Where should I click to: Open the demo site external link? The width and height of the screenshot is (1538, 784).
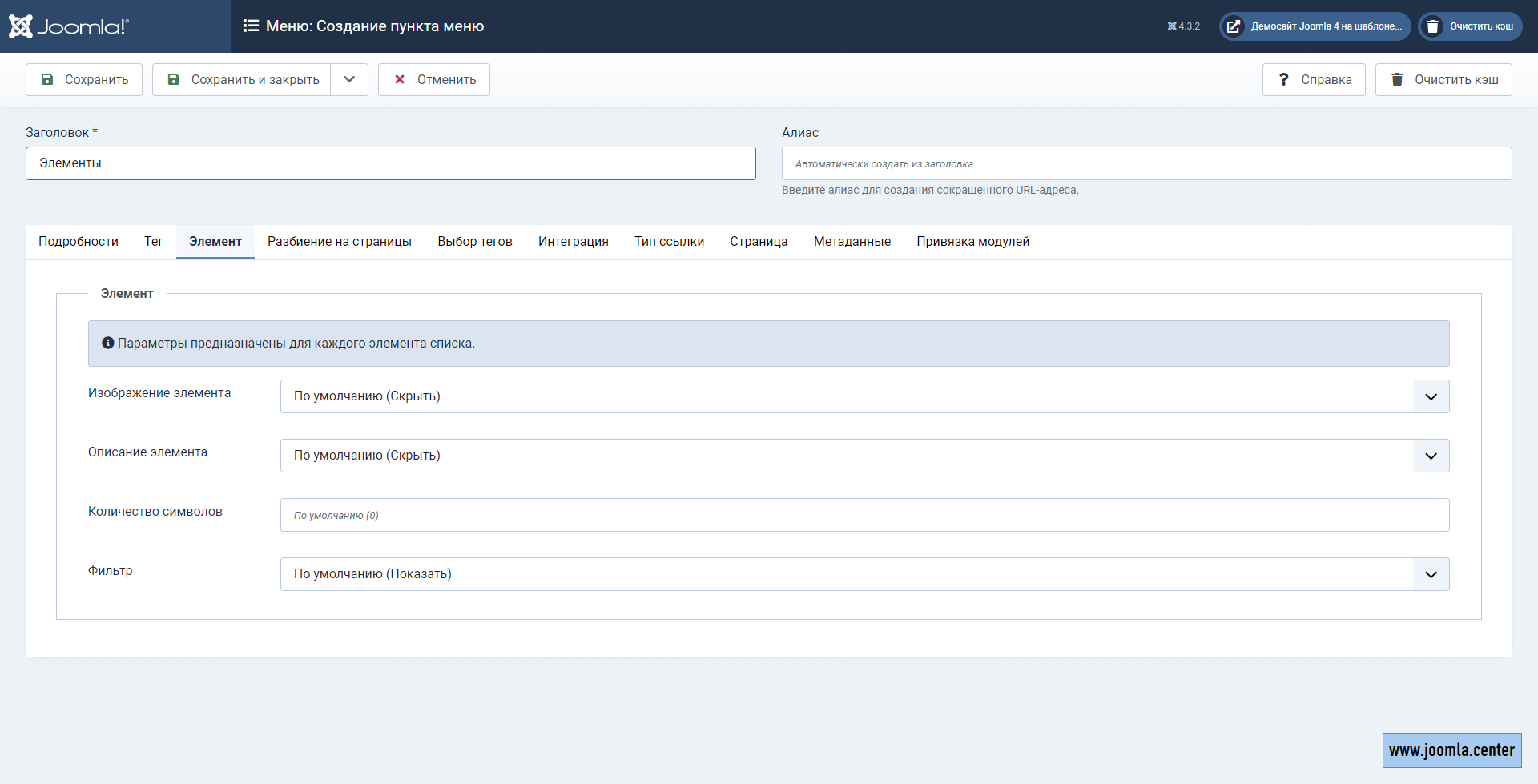[1315, 26]
